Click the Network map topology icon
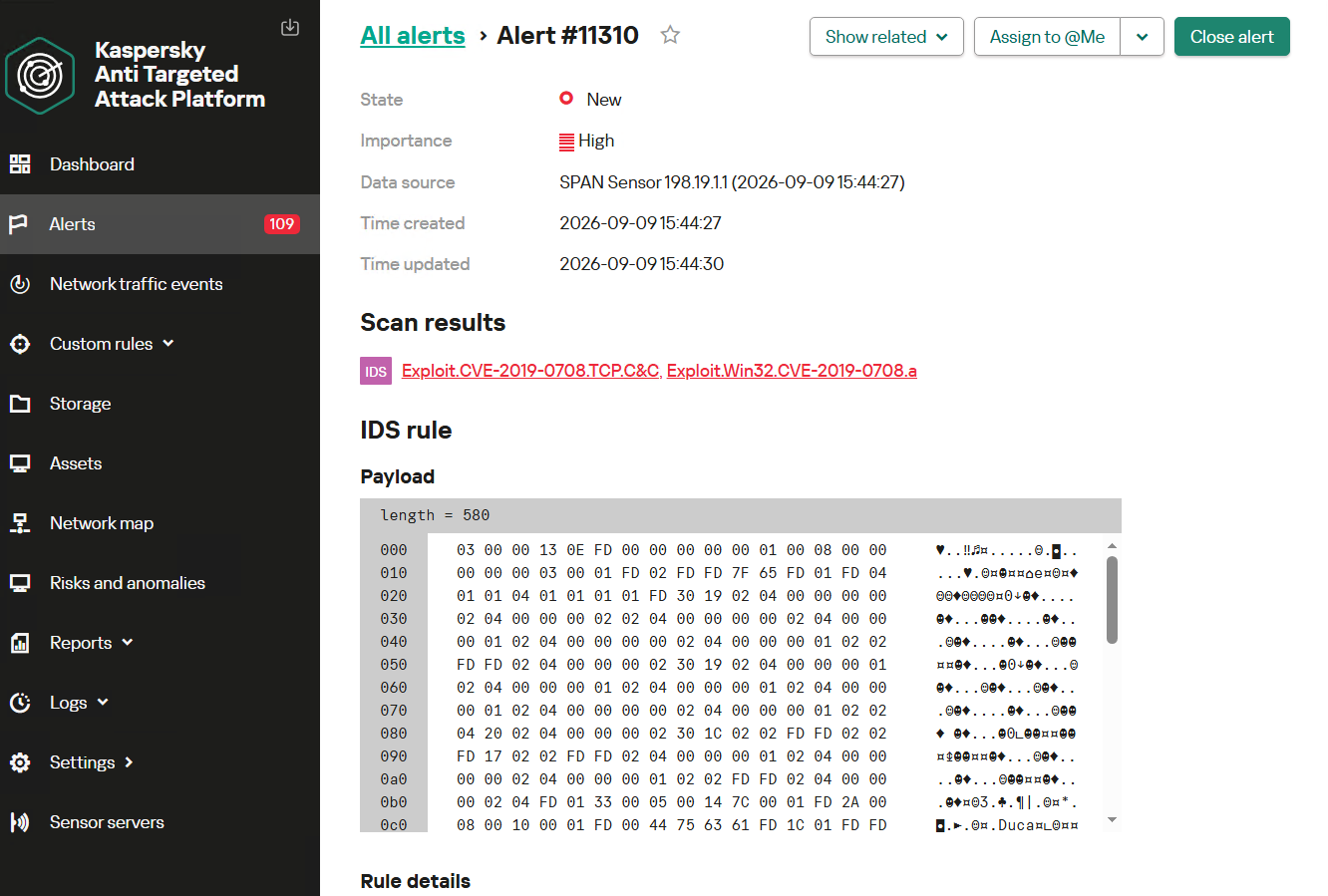The height and width of the screenshot is (896, 1328). point(20,523)
